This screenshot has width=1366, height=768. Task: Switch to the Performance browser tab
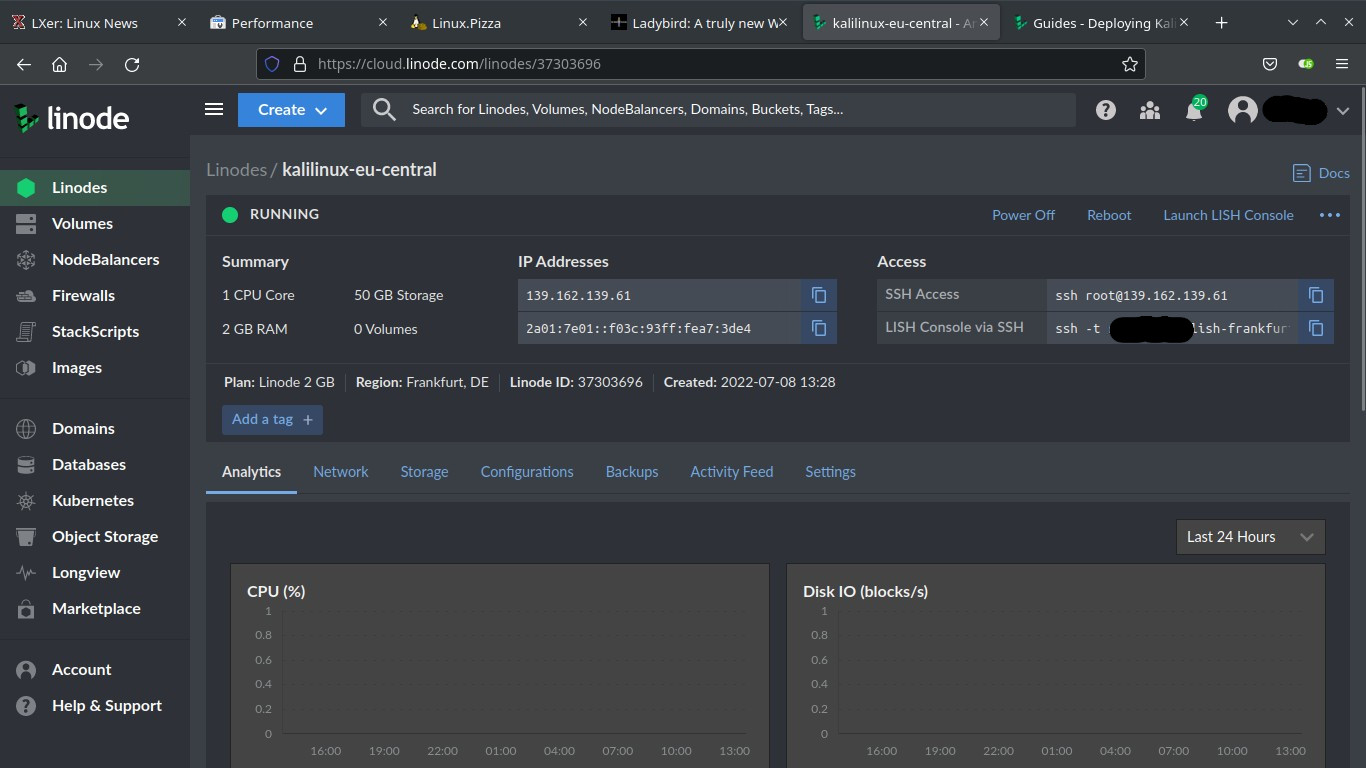click(x=301, y=22)
